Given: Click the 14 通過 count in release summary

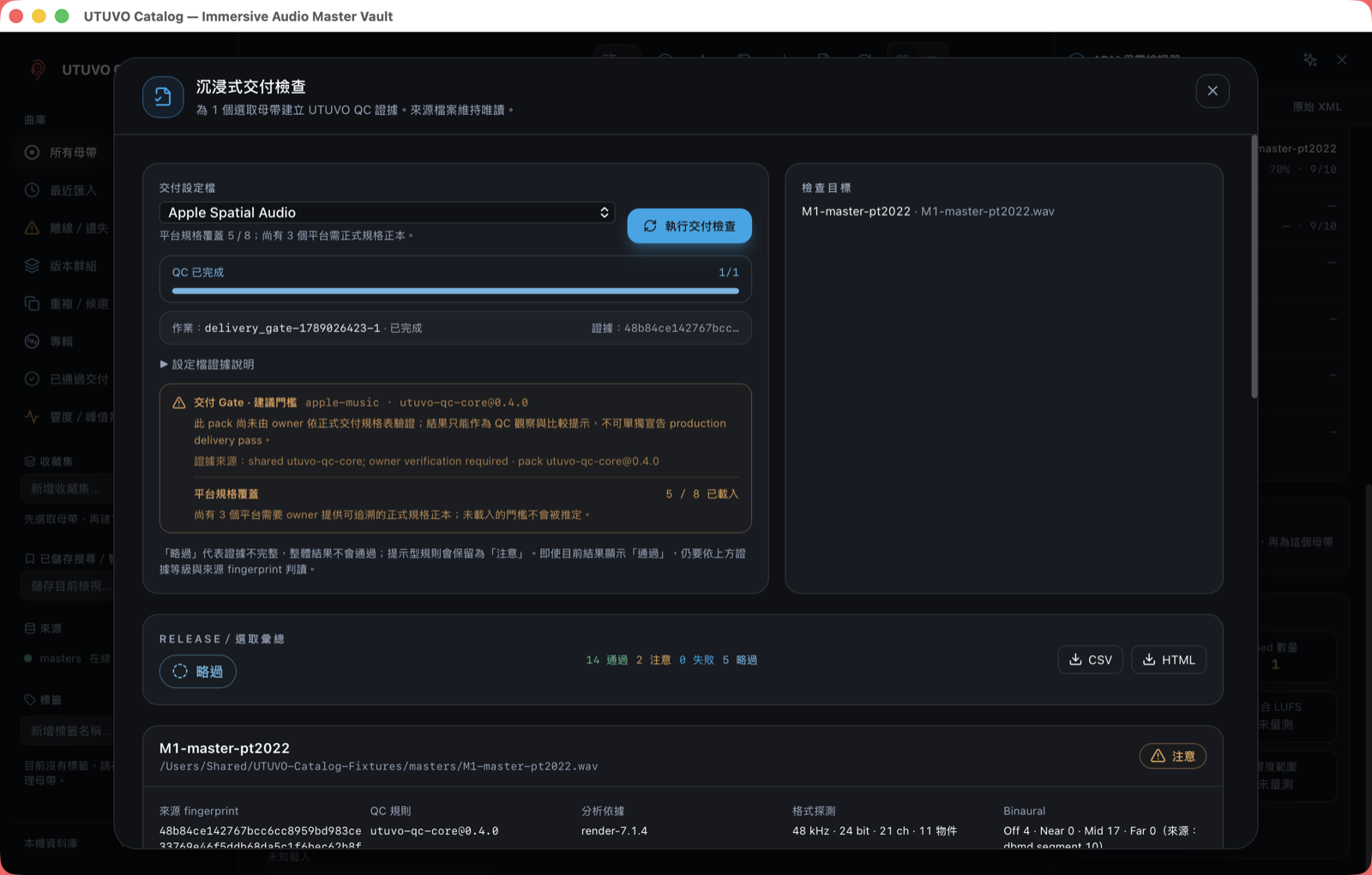Looking at the screenshot, I should pyautogui.click(x=607, y=660).
